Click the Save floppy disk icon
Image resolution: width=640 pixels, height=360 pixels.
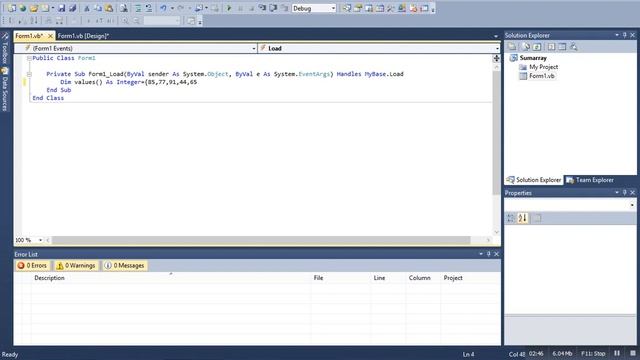coord(61,8)
